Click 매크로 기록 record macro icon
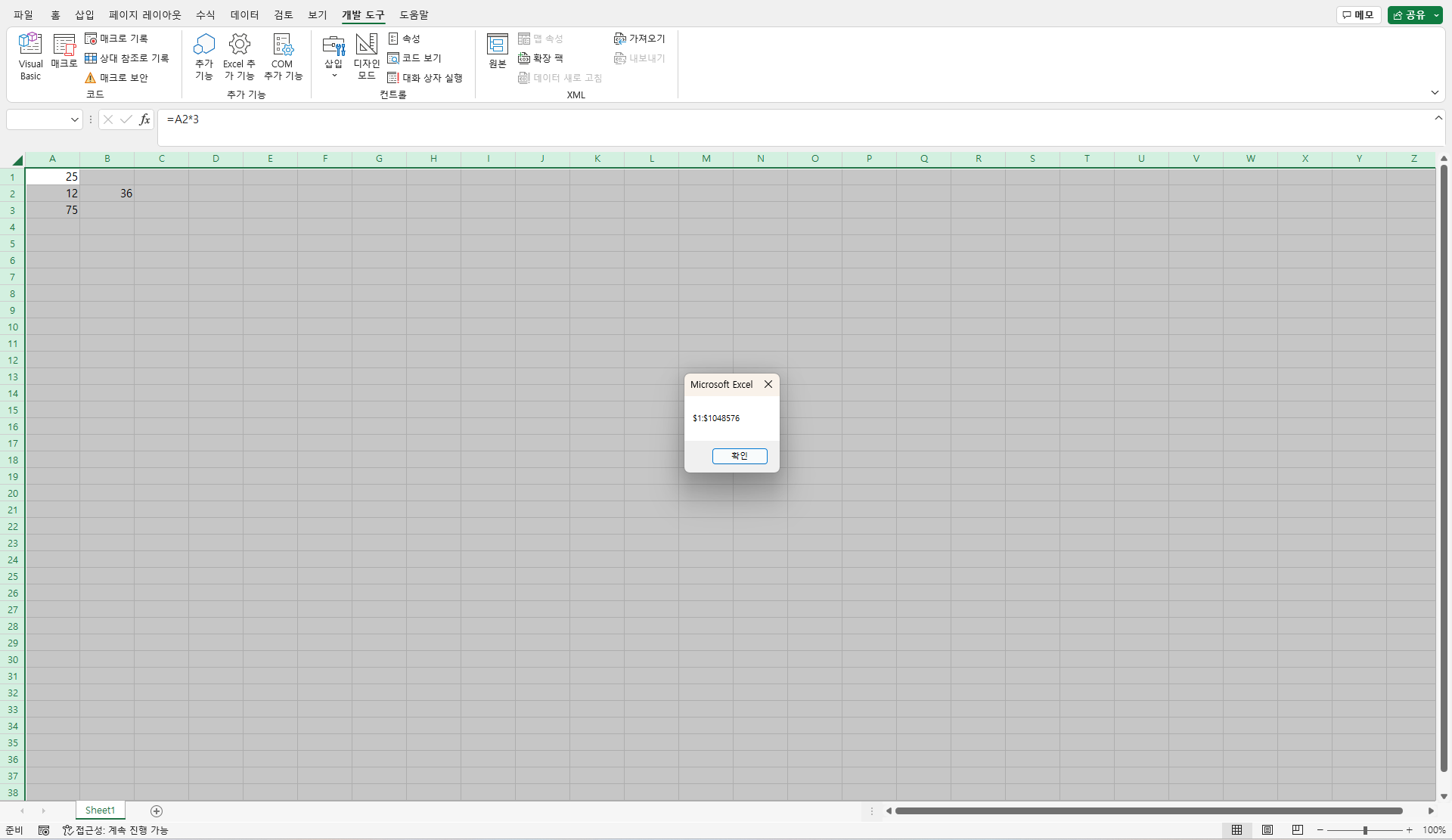The width and height of the screenshot is (1452, 840). point(92,39)
